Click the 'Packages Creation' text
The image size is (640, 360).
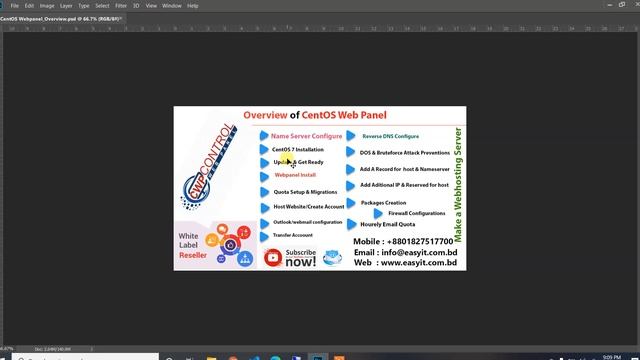pos(383,202)
